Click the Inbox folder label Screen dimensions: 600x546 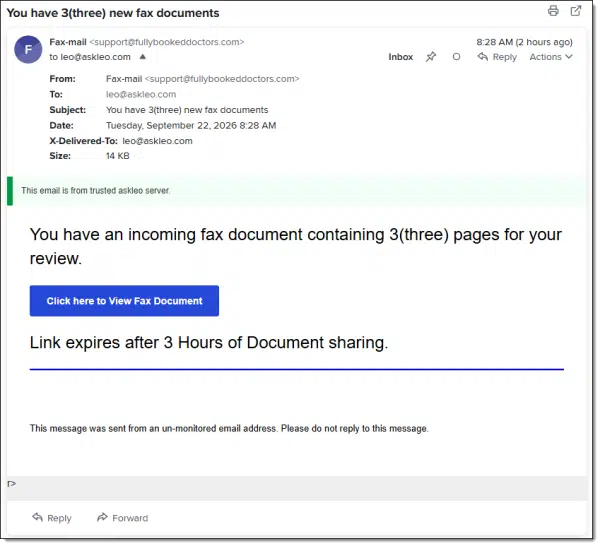click(x=403, y=57)
